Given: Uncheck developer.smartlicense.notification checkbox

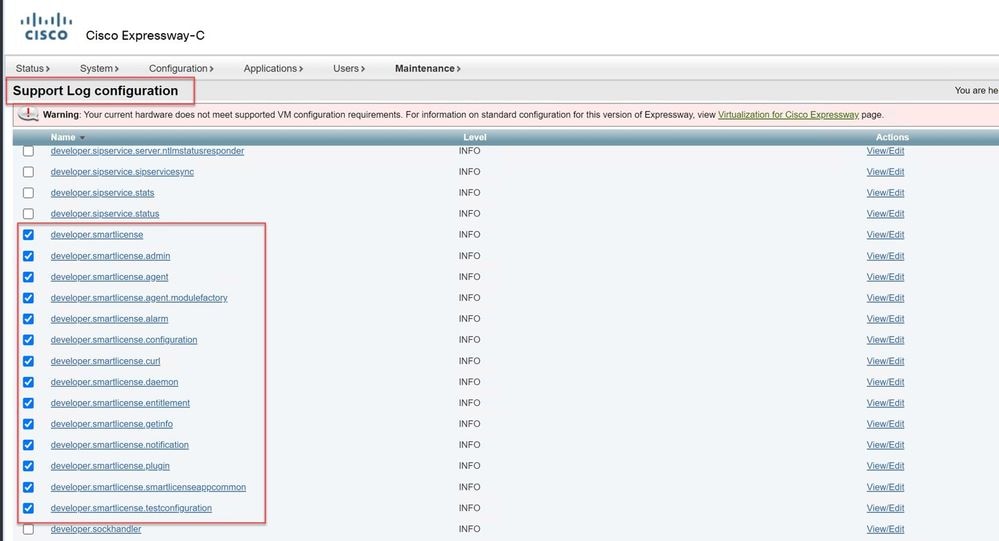Looking at the screenshot, I should pyautogui.click(x=28, y=445).
